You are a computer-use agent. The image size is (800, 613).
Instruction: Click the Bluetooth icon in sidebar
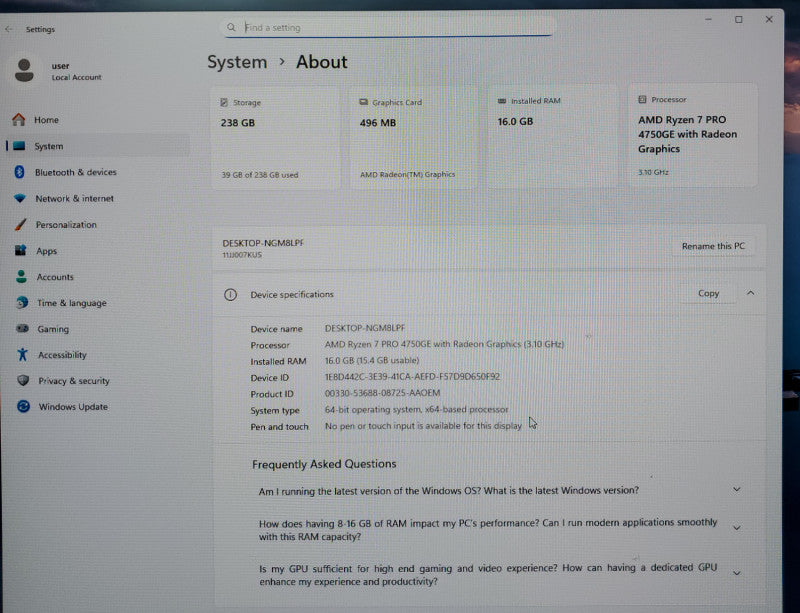19,172
